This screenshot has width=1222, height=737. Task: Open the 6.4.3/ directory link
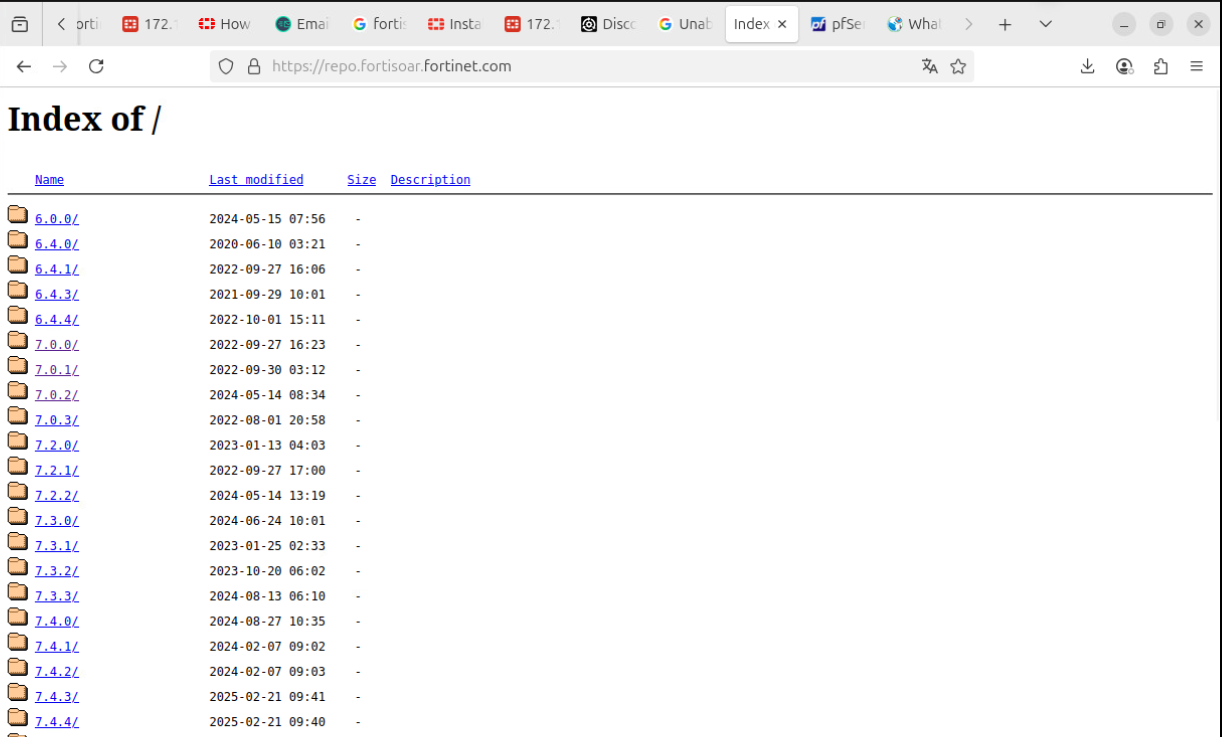pos(57,294)
